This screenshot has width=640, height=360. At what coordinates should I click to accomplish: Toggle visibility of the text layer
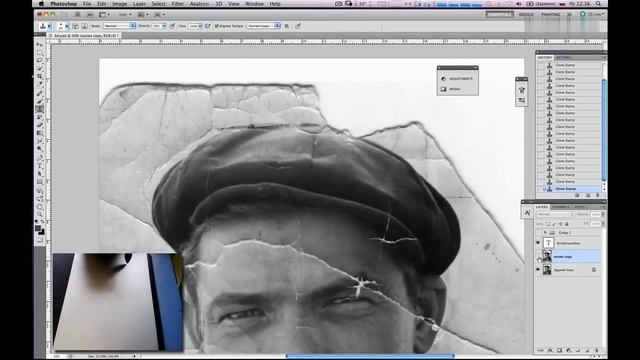[x=538, y=243]
